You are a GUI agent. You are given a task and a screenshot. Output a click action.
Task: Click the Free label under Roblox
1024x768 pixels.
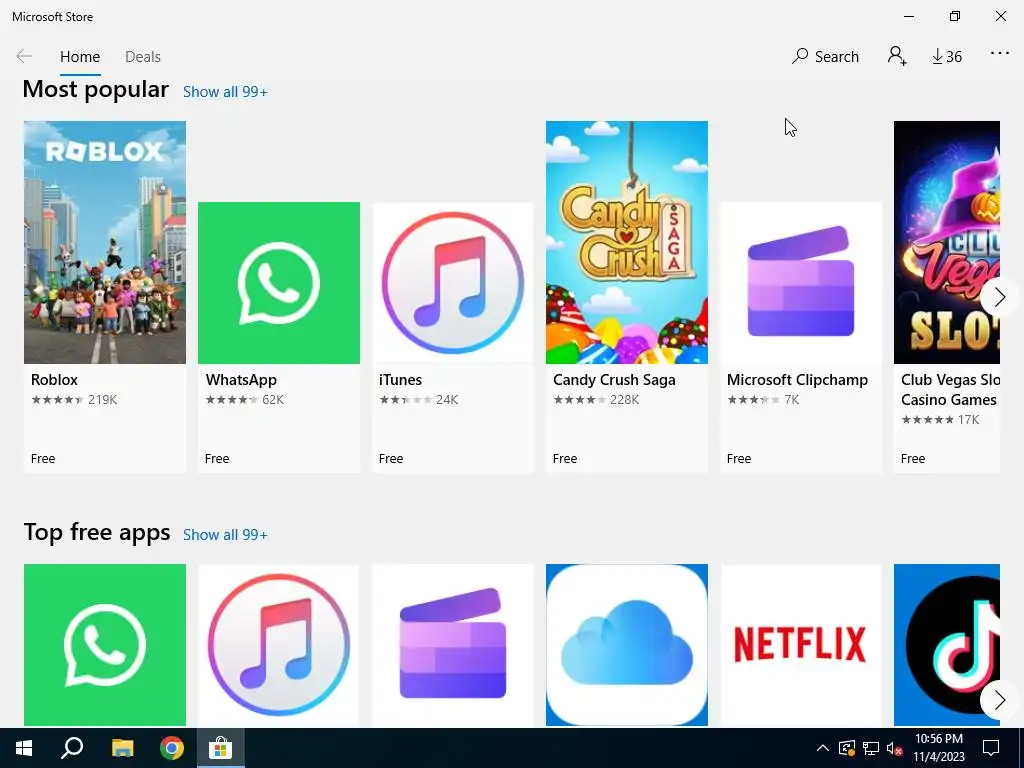point(43,458)
